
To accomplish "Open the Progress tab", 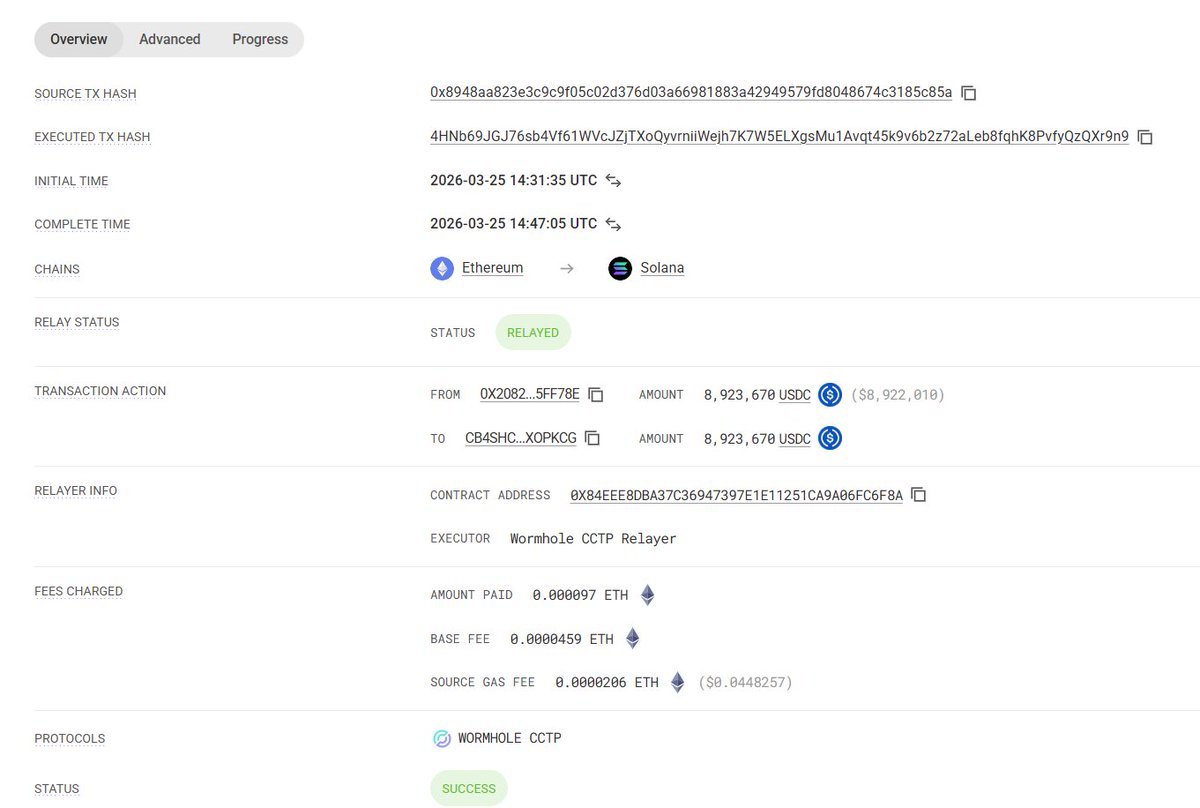I will (260, 39).
